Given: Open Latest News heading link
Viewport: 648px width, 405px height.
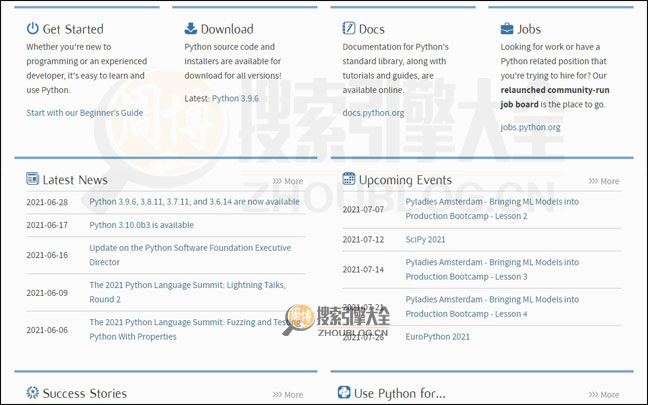Looking at the screenshot, I should [75, 180].
